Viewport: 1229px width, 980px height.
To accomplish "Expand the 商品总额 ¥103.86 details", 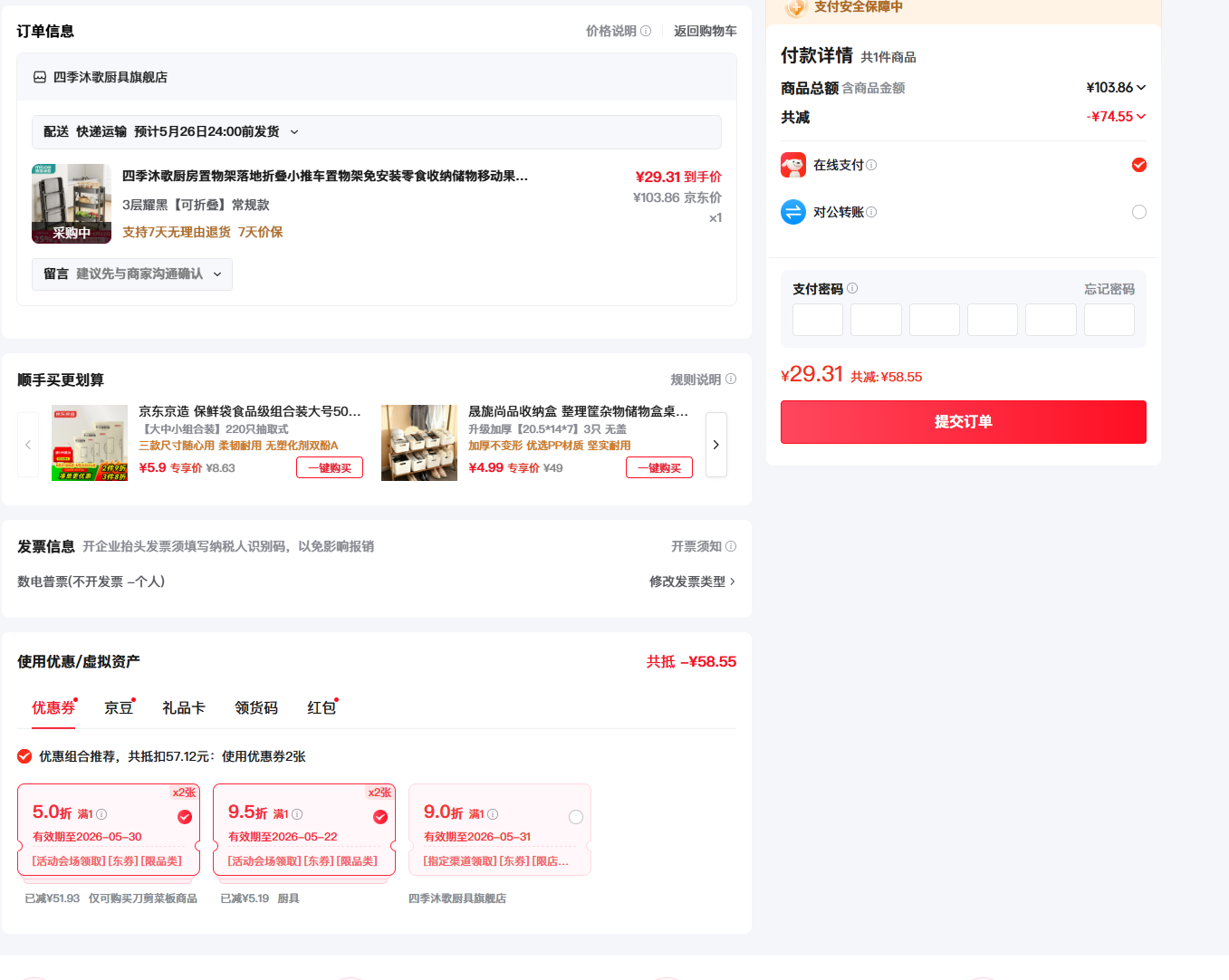I will click(x=1116, y=88).
